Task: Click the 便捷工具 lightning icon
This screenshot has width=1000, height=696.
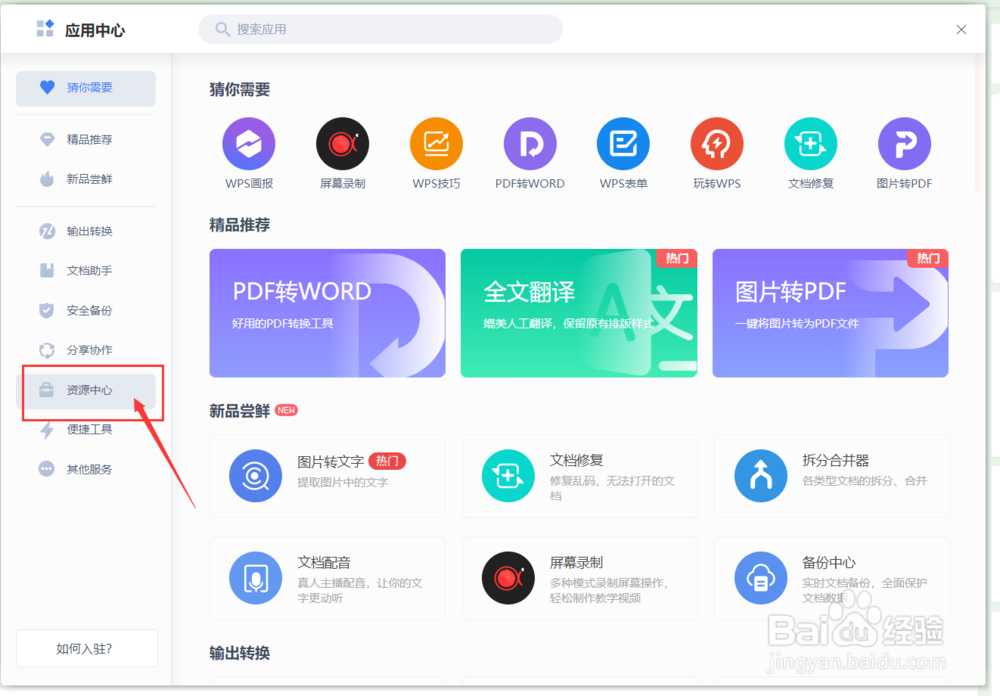Action: point(47,429)
